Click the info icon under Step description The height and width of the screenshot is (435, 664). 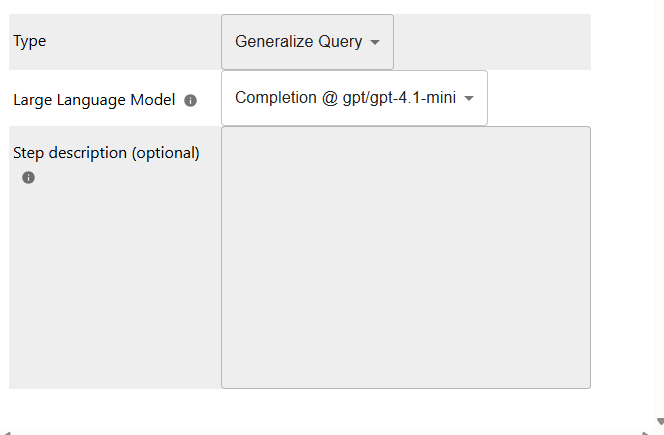click(x=28, y=177)
